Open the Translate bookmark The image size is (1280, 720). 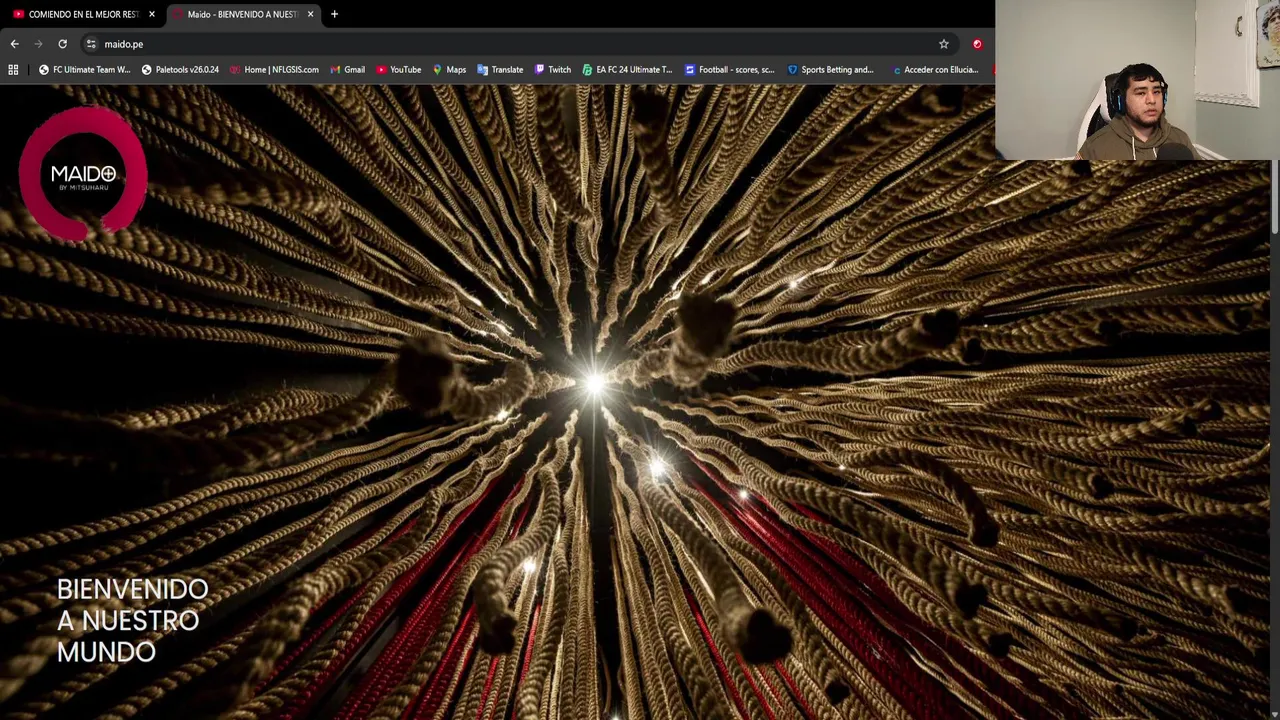coord(500,70)
